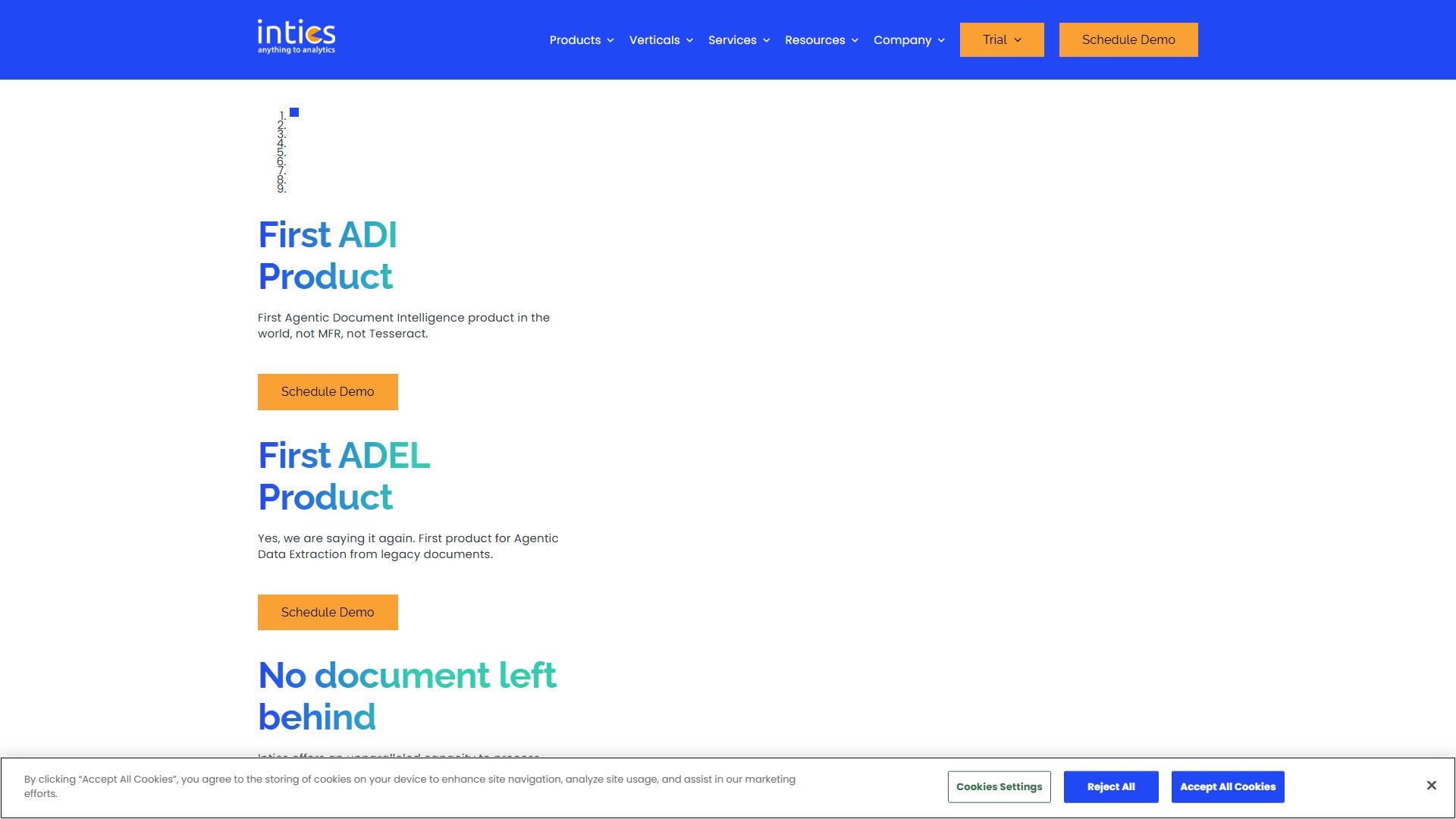The height and width of the screenshot is (819, 1456).
Task: Click the chevron arrow beside Verticals
Action: point(689,40)
